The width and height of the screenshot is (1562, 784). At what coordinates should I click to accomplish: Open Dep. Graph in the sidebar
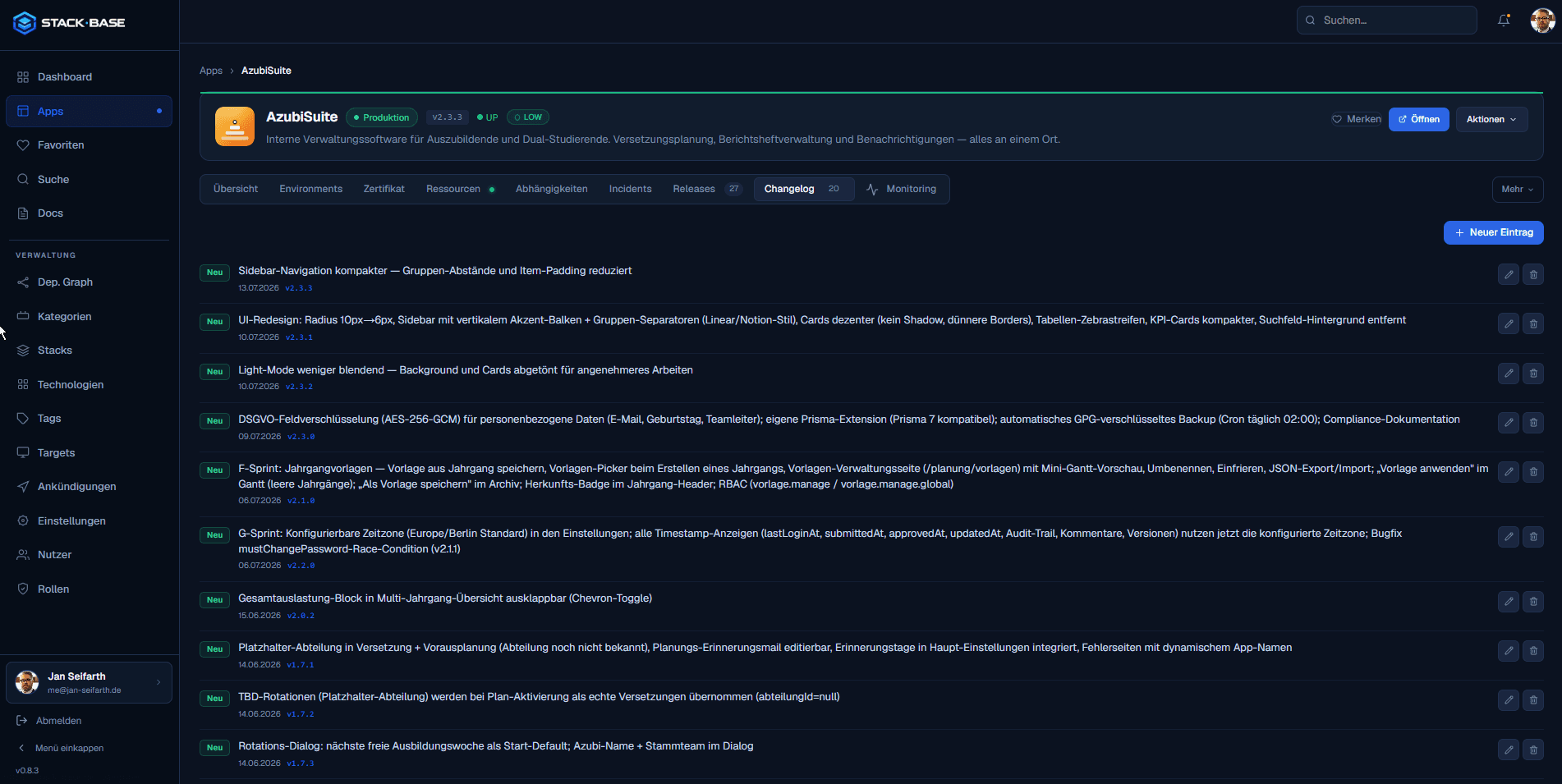click(89, 282)
